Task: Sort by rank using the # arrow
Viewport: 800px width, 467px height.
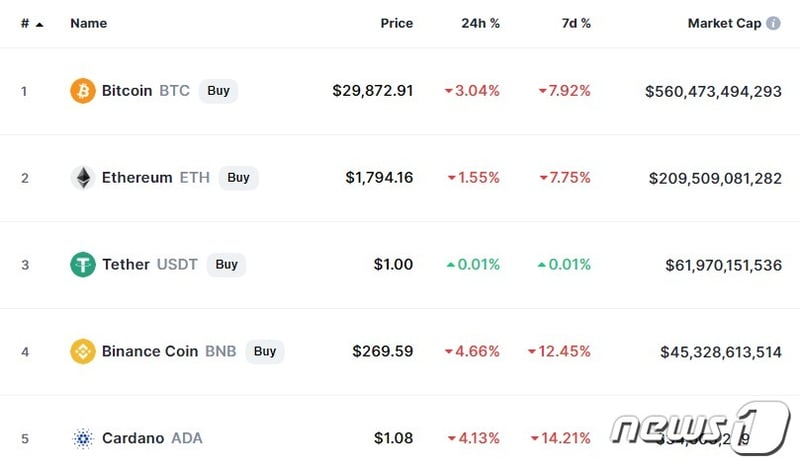Action: click(x=39, y=23)
